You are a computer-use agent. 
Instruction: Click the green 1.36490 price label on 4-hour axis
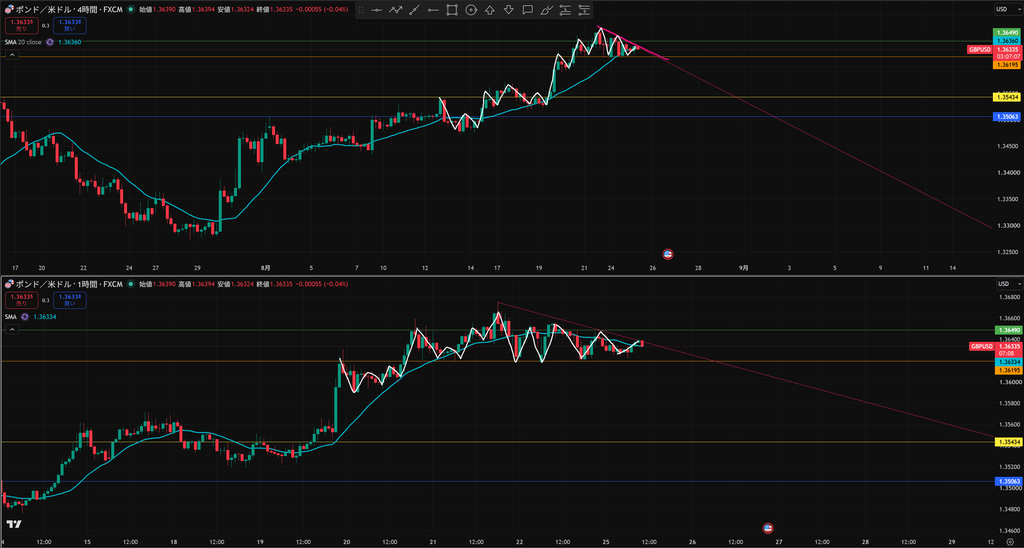coord(1005,33)
